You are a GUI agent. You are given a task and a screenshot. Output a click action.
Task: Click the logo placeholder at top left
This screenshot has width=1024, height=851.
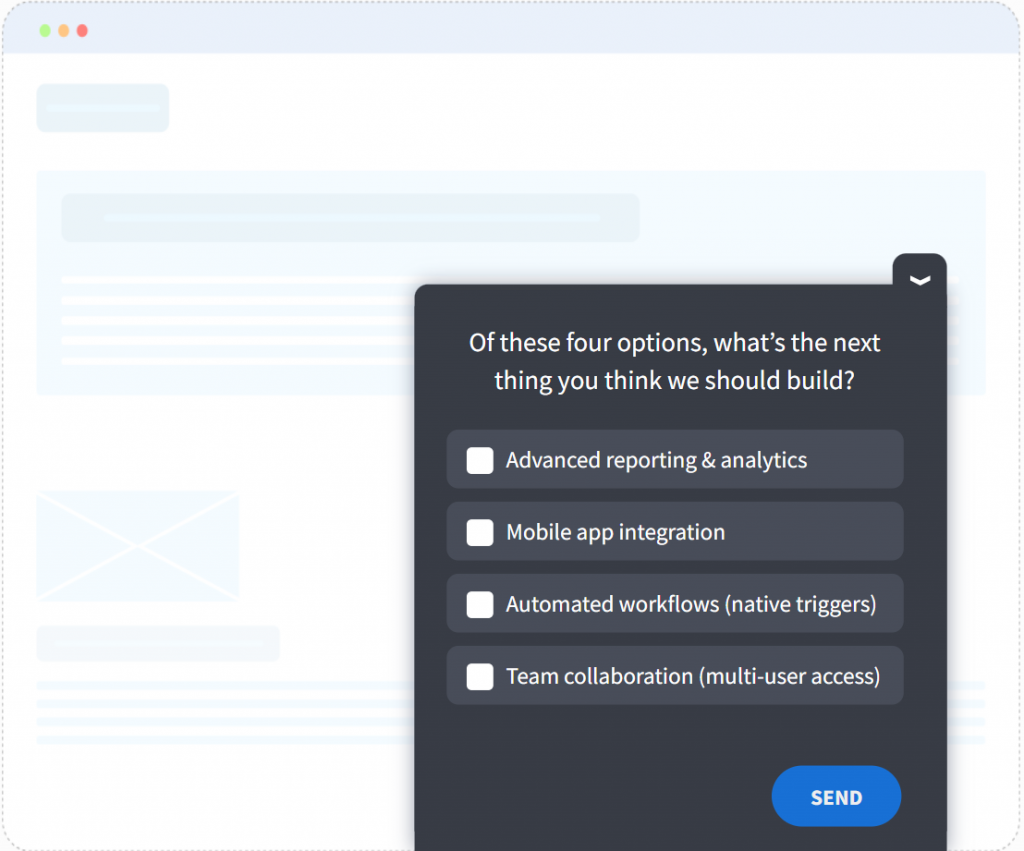[103, 108]
